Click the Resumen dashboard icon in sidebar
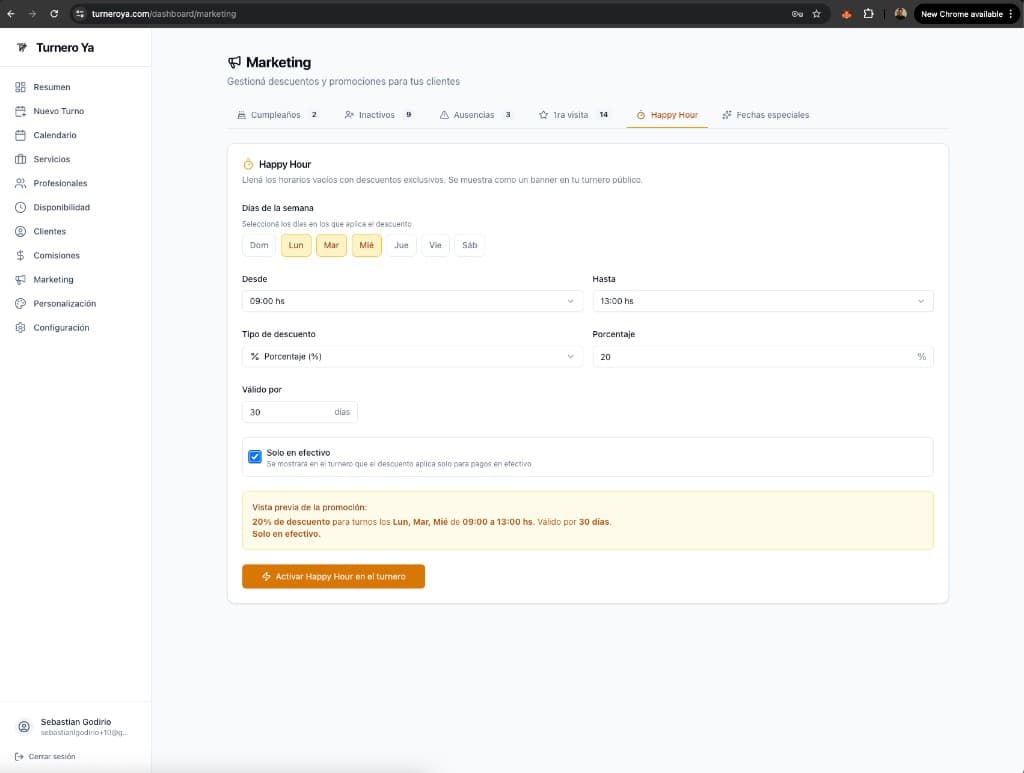1024x773 pixels. coord(20,87)
